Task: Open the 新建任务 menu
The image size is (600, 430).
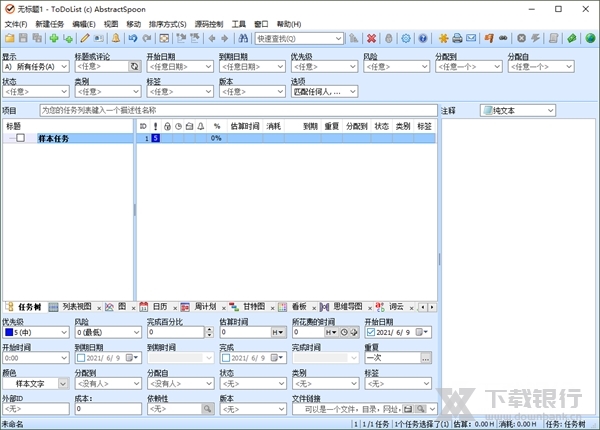Action: [x=50, y=24]
